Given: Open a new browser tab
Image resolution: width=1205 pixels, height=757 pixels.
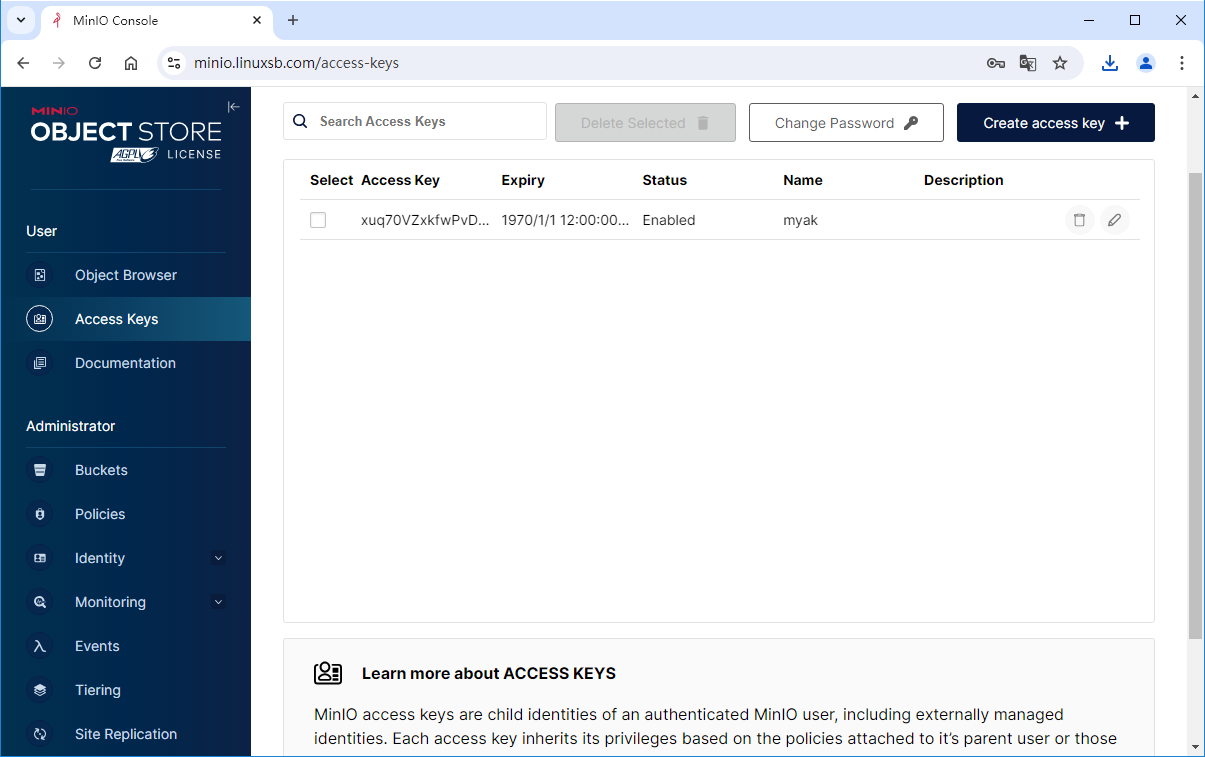Looking at the screenshot, I should coord(293,20).
